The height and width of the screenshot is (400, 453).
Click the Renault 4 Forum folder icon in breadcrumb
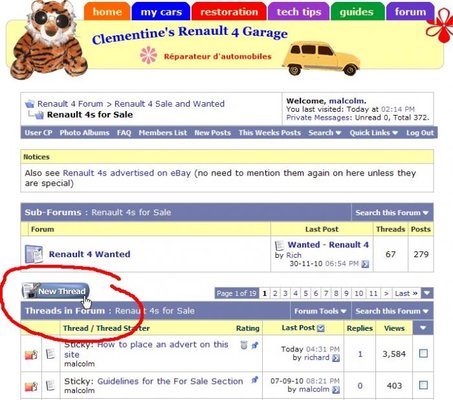pyautogui.click(x=30, y=104)
